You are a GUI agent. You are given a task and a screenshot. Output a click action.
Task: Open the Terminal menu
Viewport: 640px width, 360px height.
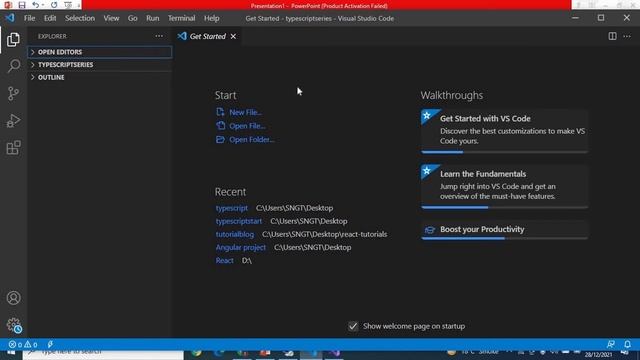181,18
